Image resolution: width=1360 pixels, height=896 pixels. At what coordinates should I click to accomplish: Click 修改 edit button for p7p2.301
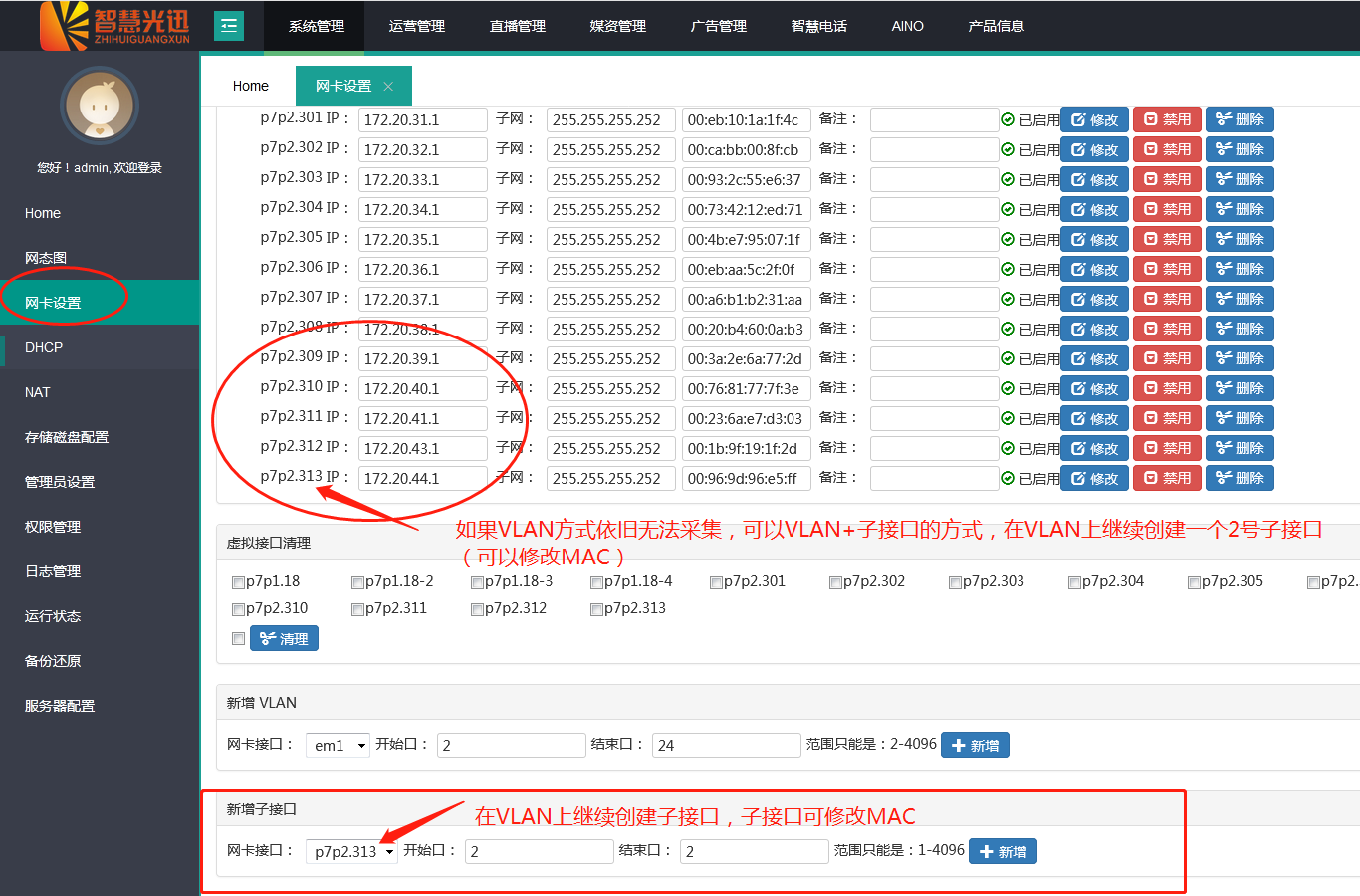click(x=1094, y=119)
